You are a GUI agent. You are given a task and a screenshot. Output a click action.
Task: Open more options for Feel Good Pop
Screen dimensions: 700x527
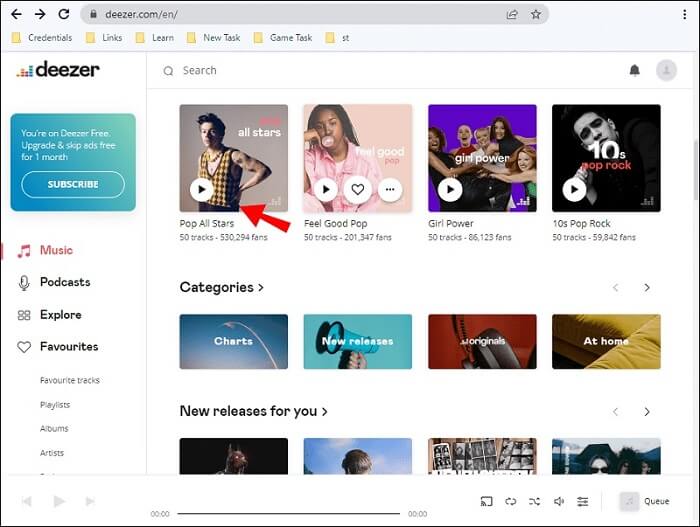click(390, 189)
